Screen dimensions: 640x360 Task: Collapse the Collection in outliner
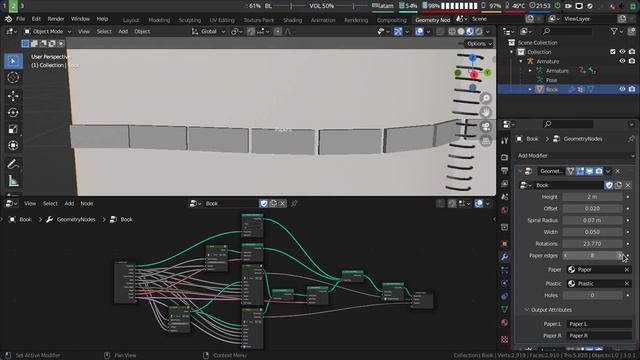coord(511,52)
